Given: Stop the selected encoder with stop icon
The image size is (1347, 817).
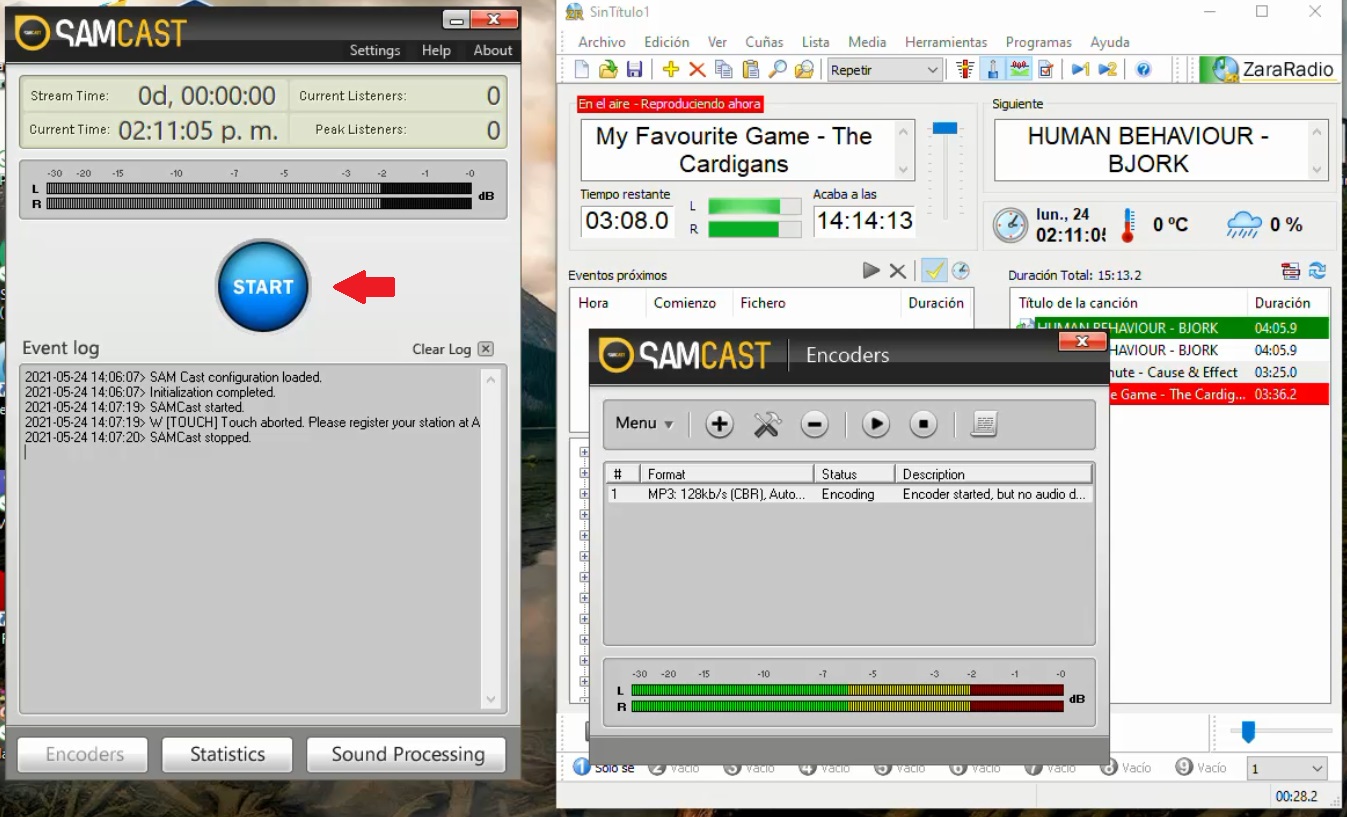Looking at the screenshot, I should (x=924, y=424).
